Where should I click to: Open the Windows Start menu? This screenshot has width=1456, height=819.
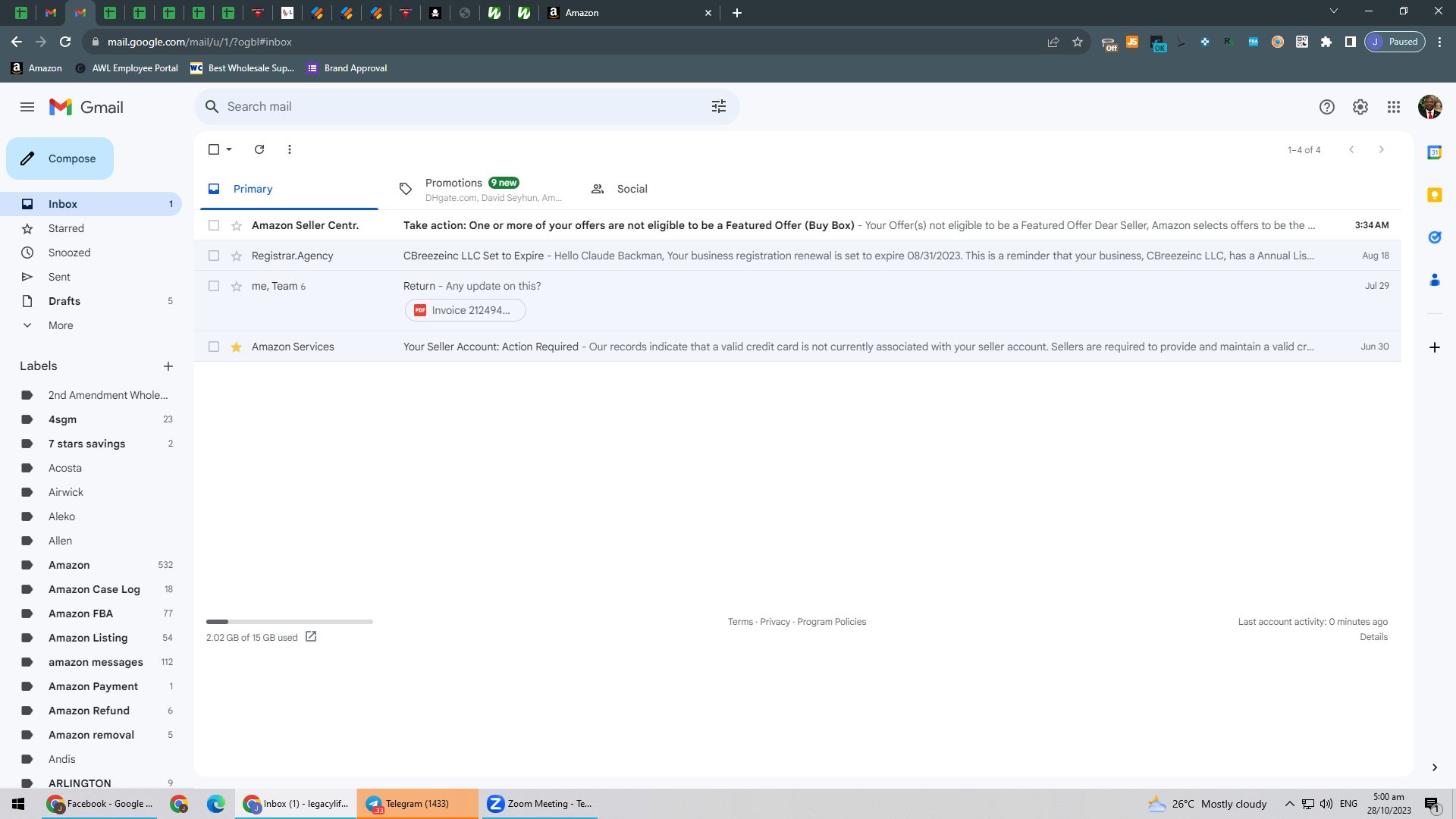pyautogui.click(x=18, y=804)
